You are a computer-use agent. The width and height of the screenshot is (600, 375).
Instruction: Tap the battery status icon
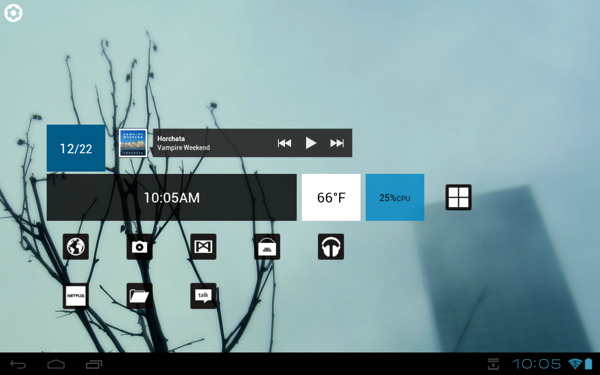pos(588,364)
